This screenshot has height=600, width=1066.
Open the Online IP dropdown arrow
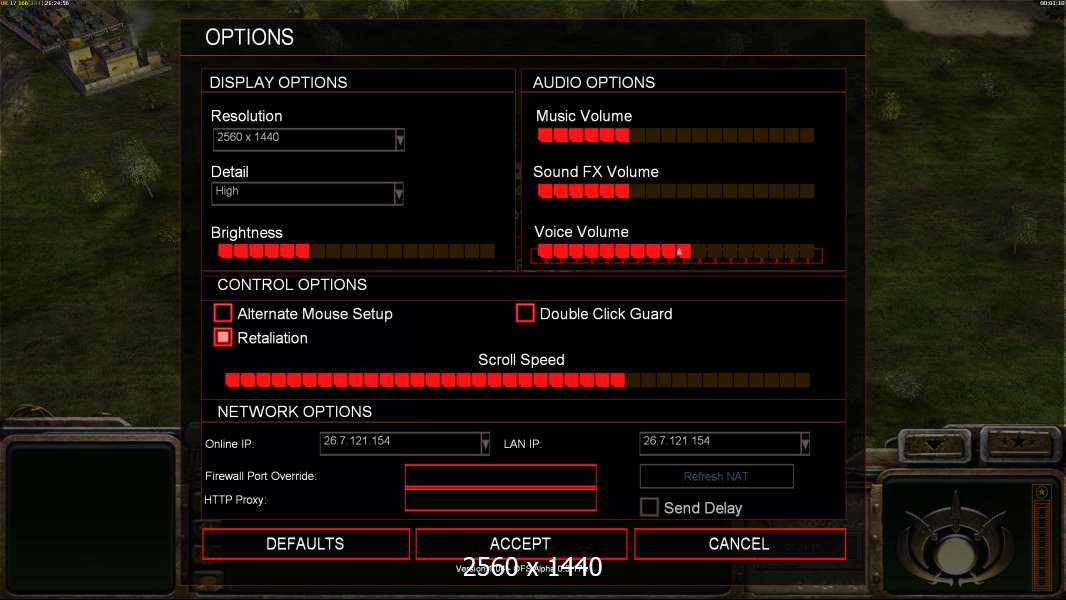click(x=485, y=444)
